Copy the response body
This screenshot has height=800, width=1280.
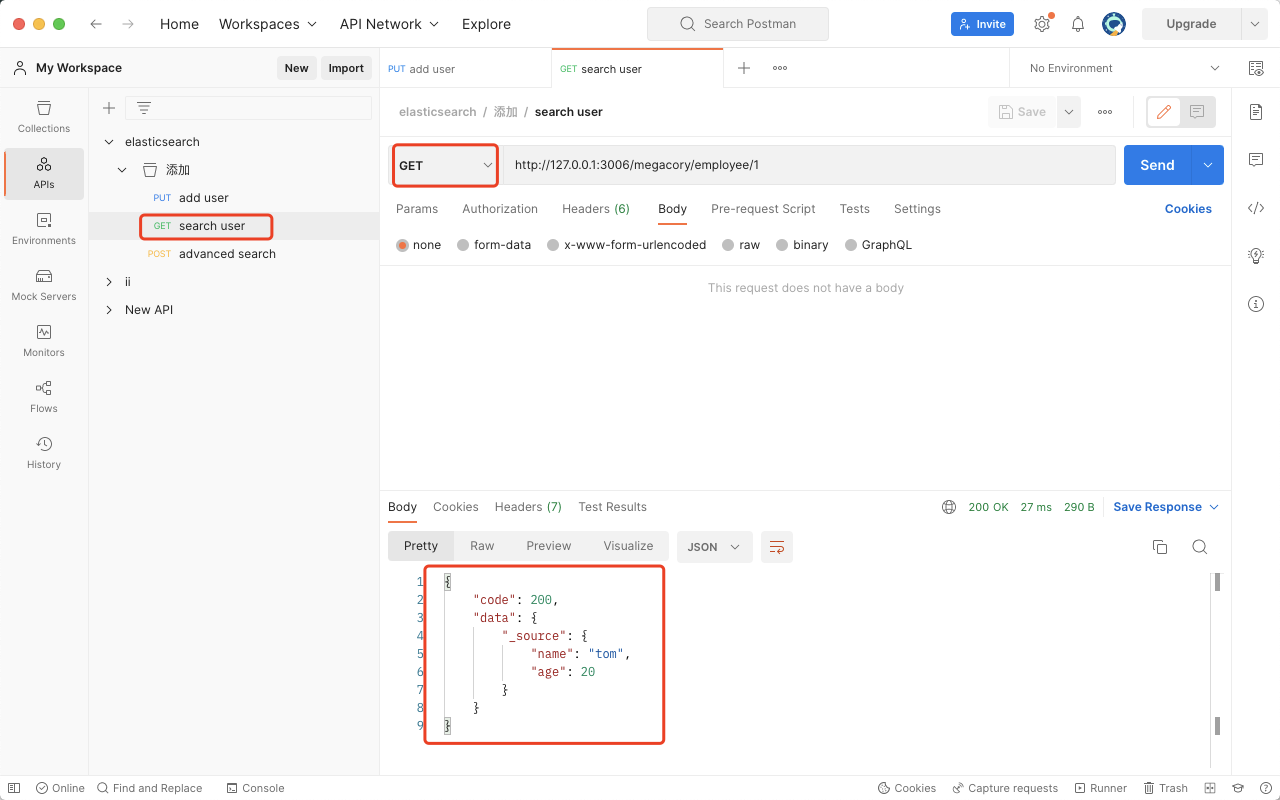tap(1159, 547)
